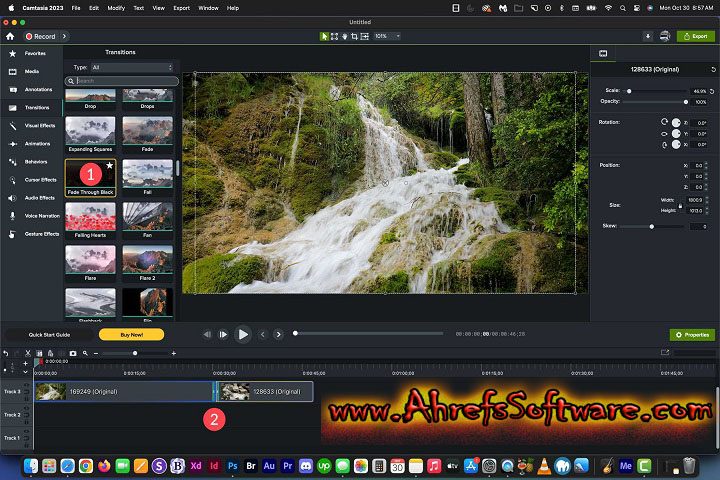The height and width of the screenshot is (480, 720).
Task: Export the project using Export button
Action: 695,36
